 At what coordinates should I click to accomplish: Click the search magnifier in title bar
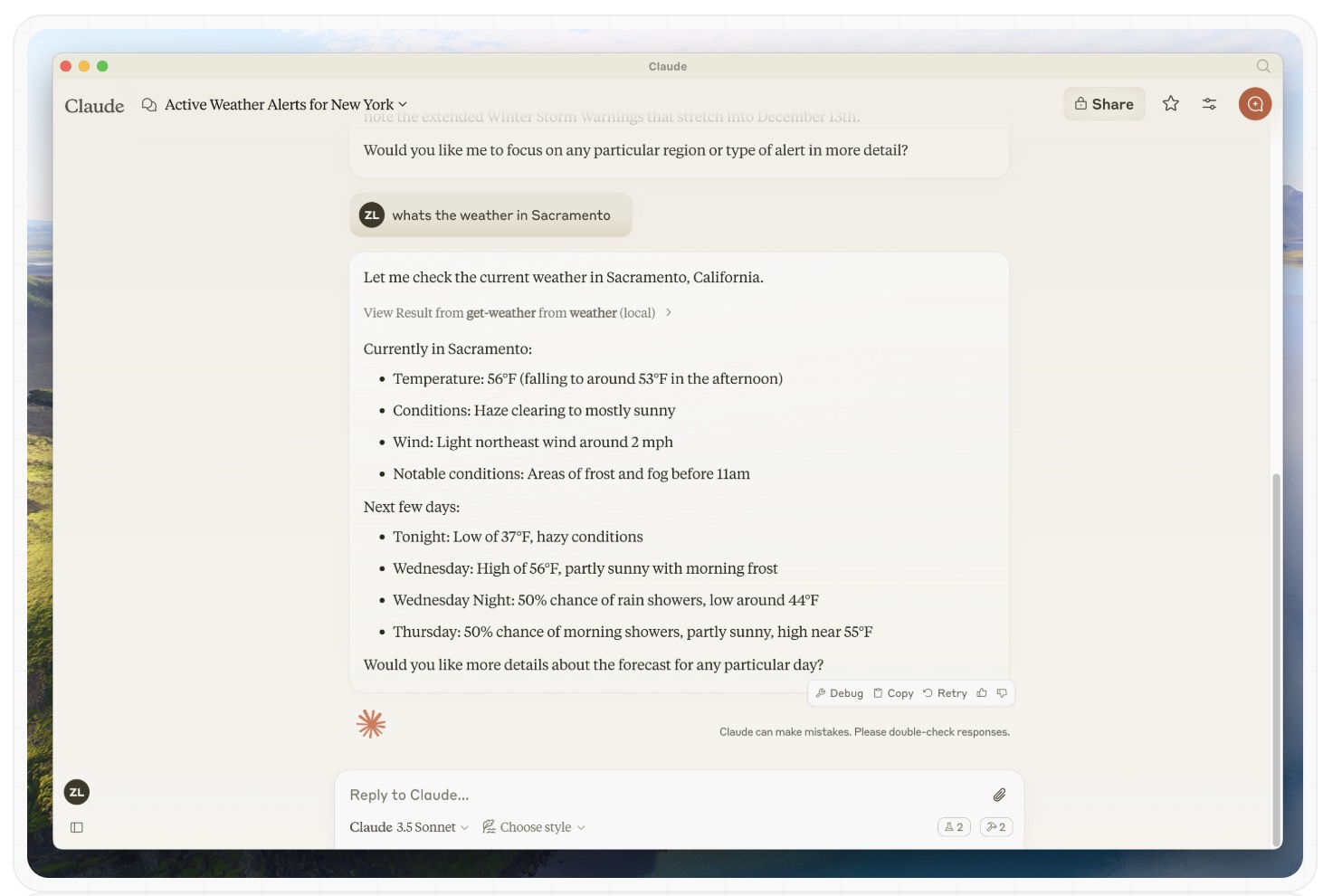(1263, 66)
